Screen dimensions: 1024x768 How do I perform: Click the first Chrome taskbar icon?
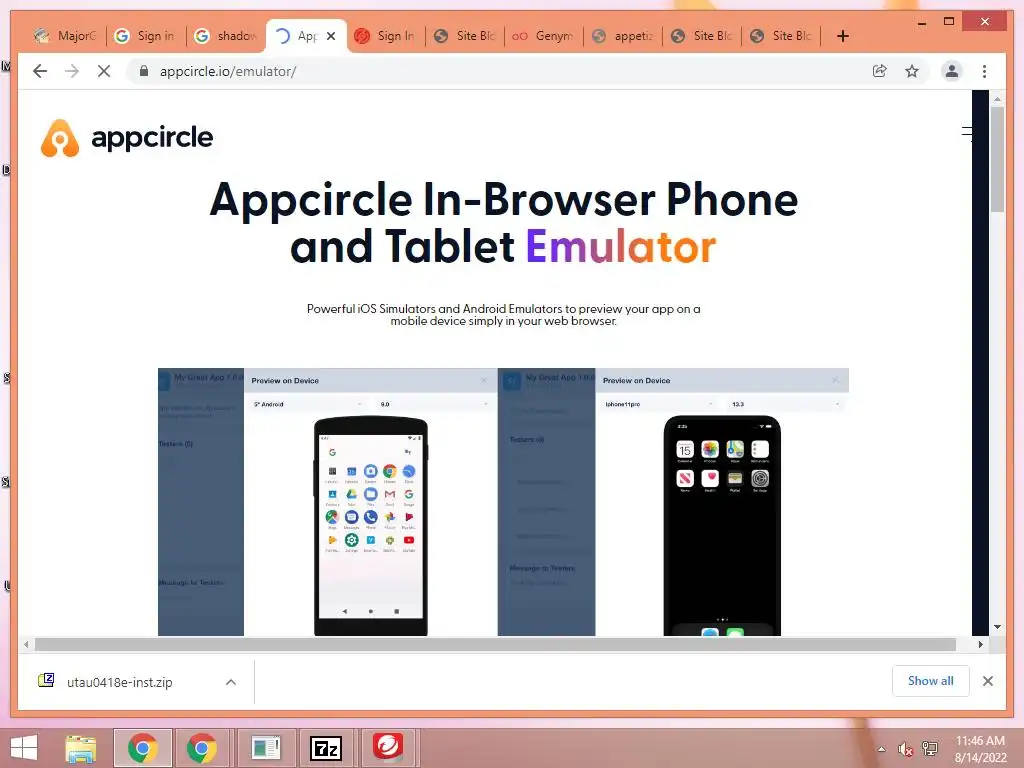point(142,748)
